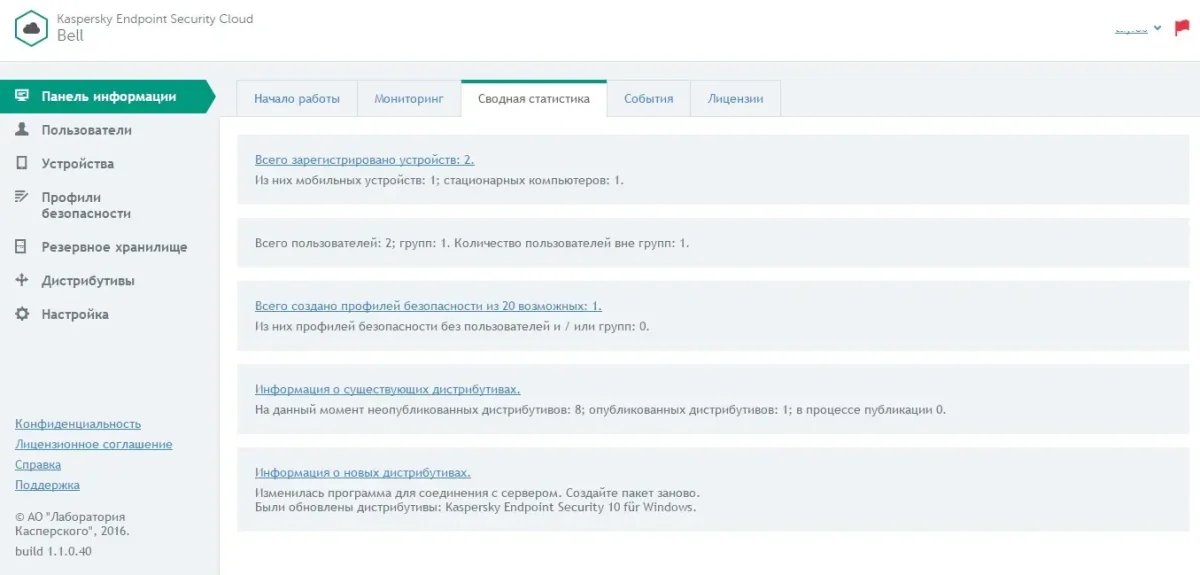The width and height of the screenshot is (1200, 575).
Task: Open the account dropdown arrow at top right
Action: [1157, 28]
